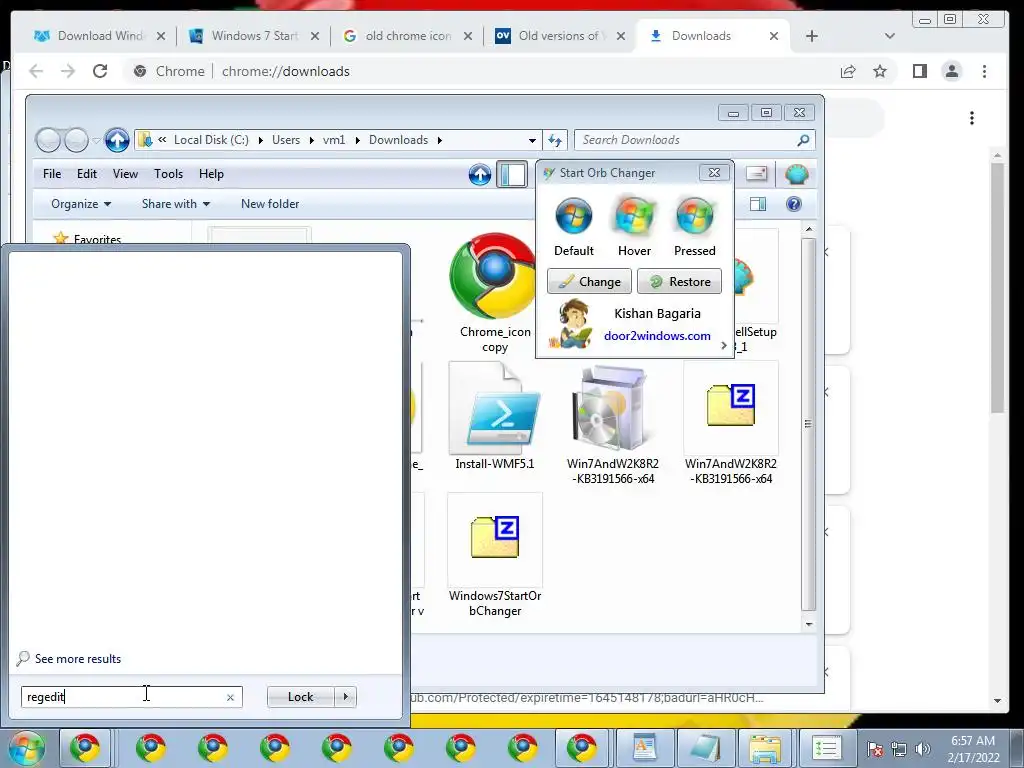The height and width of the screenshot is (768, 1024).
Task: Select the Default orb image
Action: [573, 216]
